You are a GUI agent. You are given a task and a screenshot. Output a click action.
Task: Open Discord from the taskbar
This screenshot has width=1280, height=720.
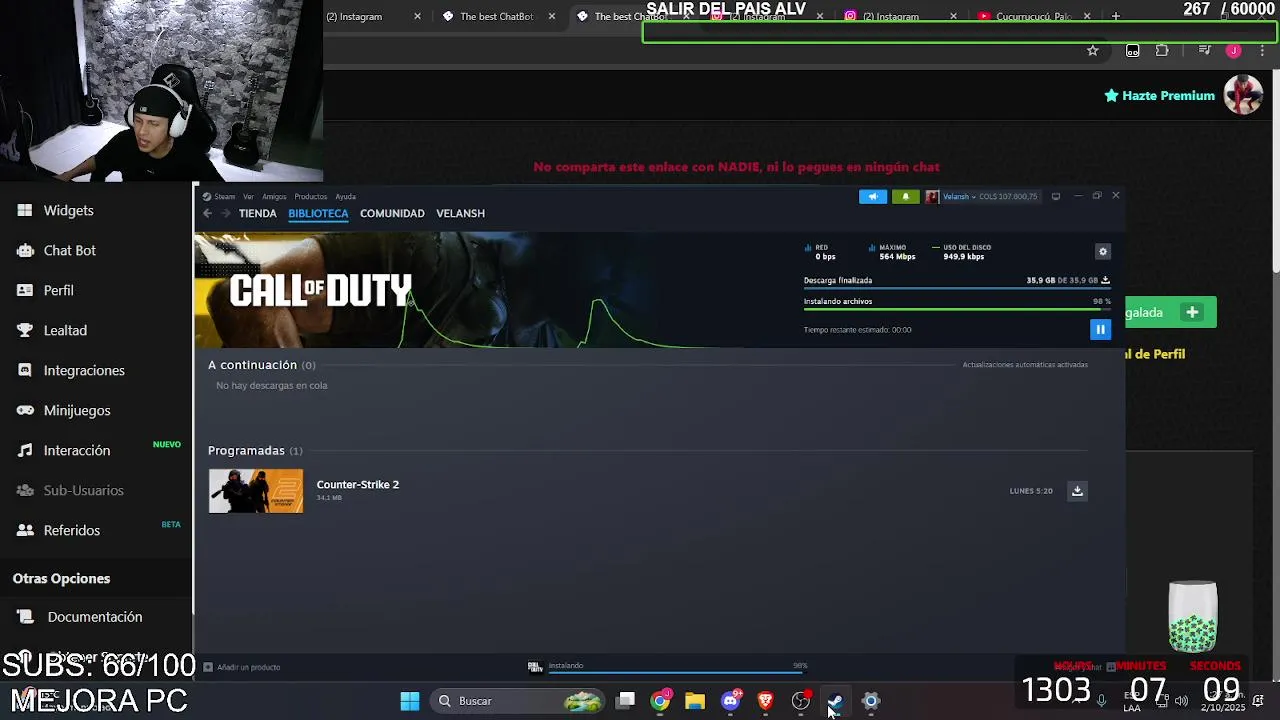[731, 701]
